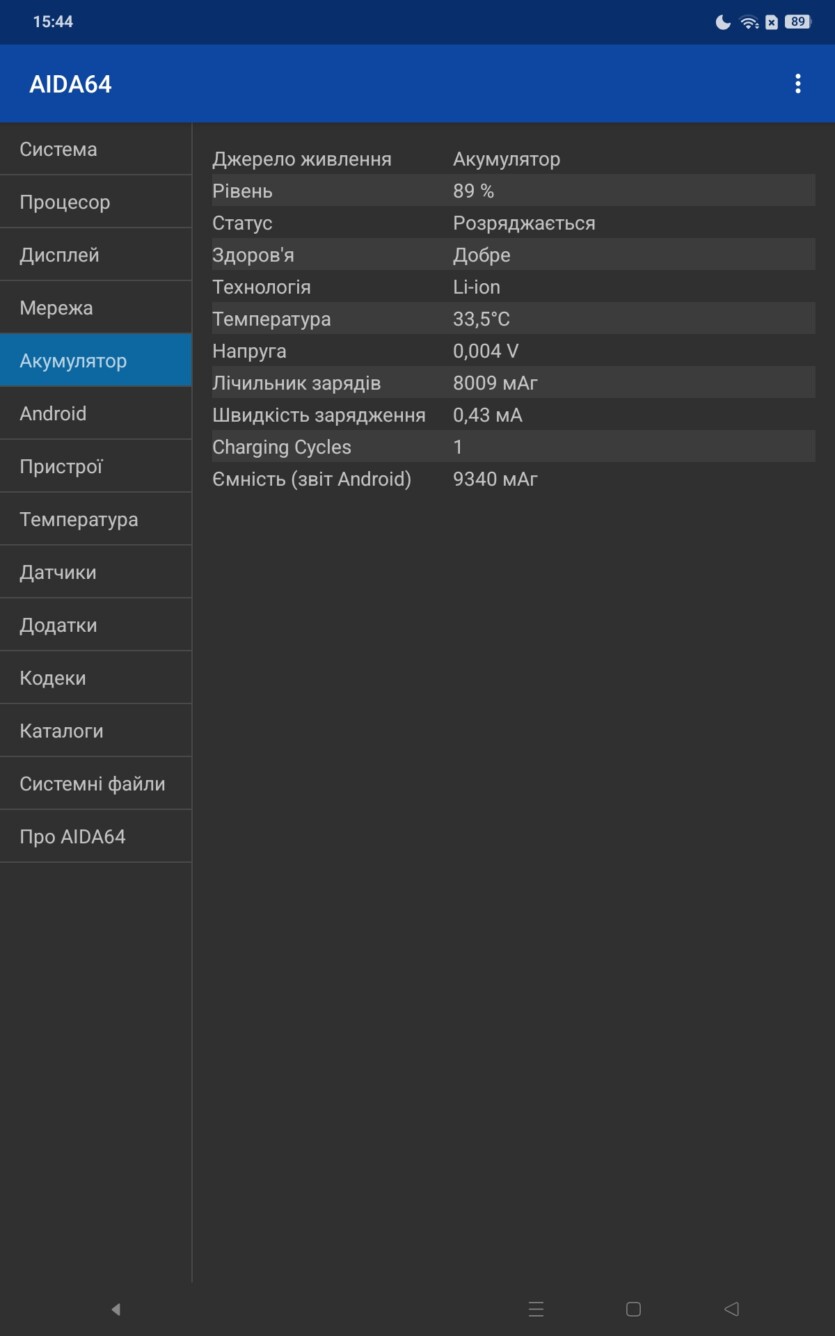The image size is (835, 1336).
Task: Select the 0,43 мА value
Action: coord(488,415)
